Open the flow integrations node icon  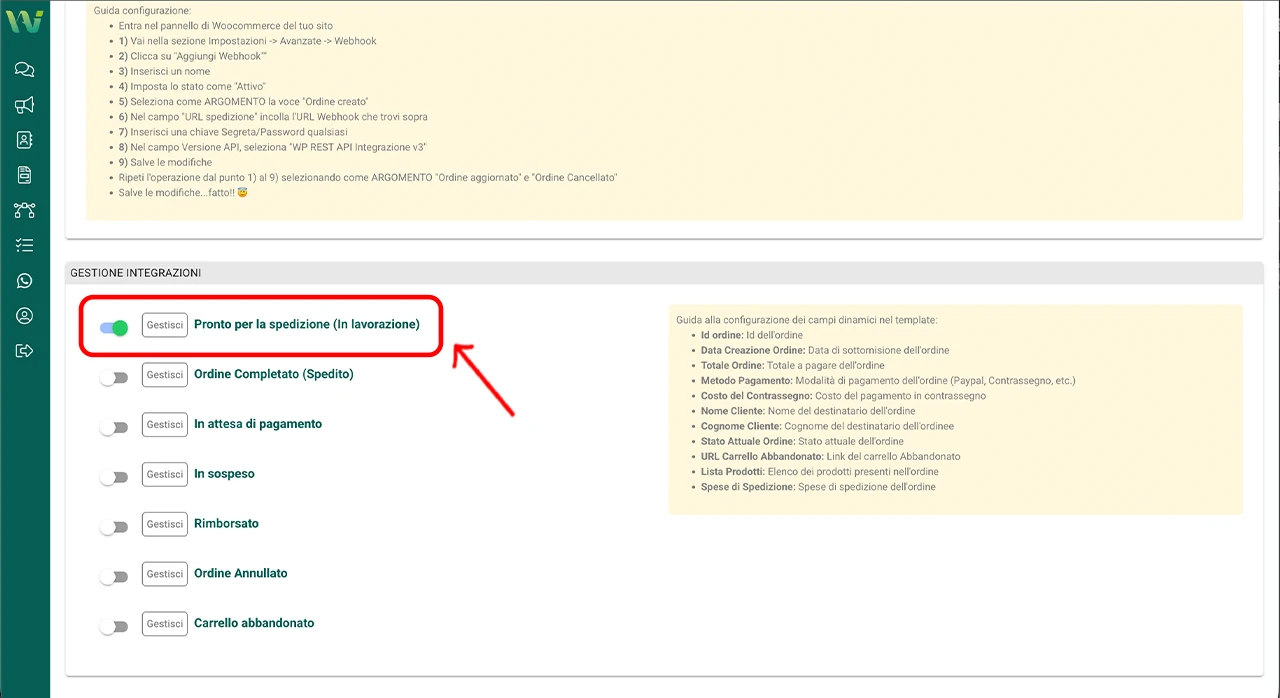[x=25, y=210]
